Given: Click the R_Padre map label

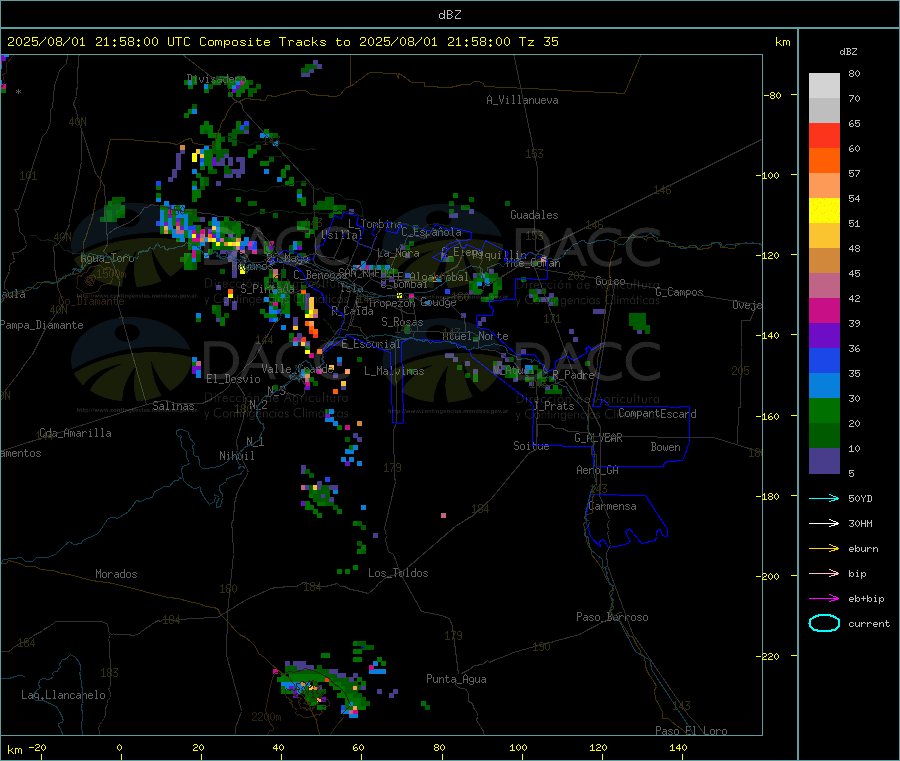Looking at the screenshot, I should click(x=573, y=375).
